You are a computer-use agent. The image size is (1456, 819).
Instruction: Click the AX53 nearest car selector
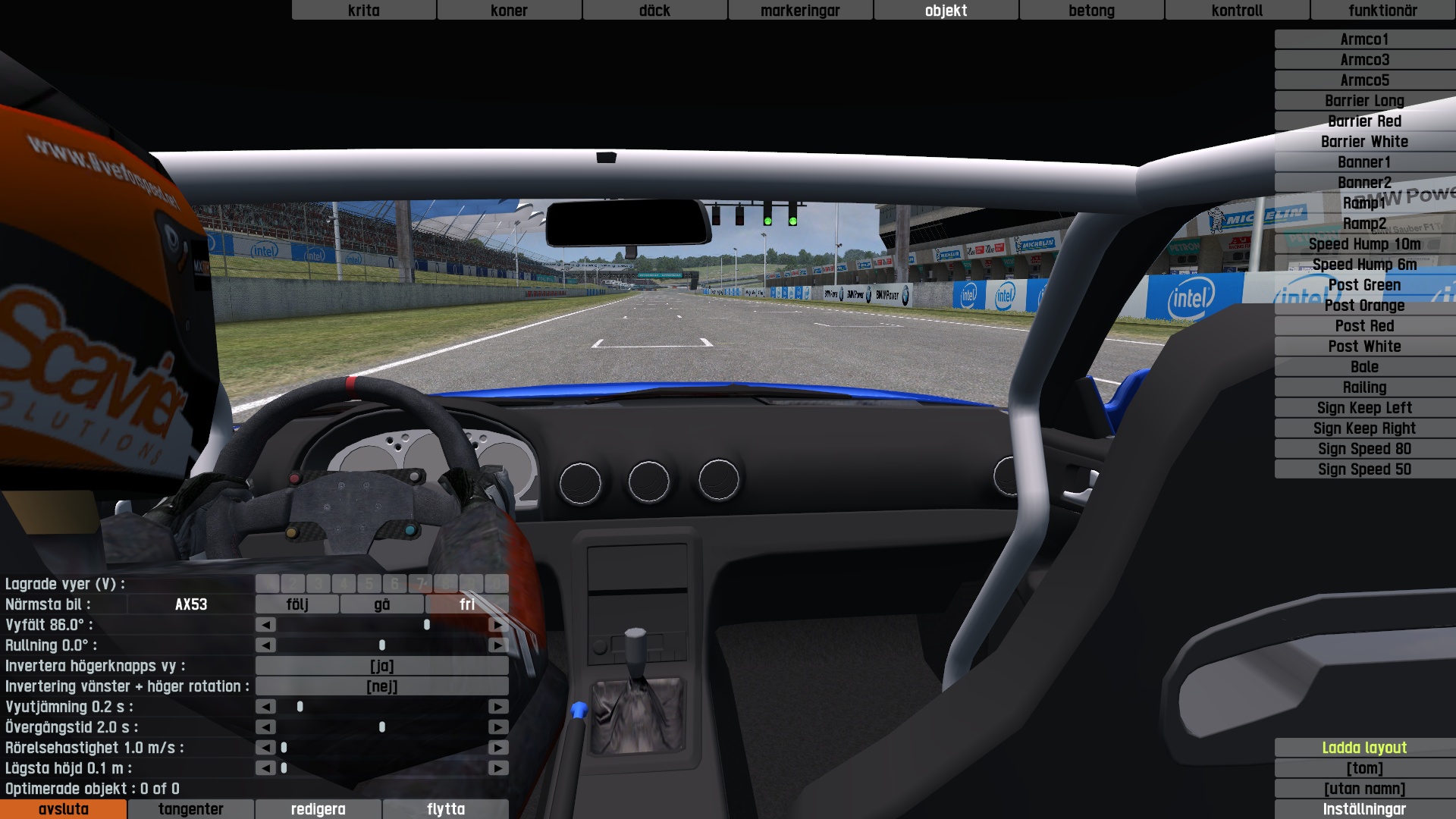coord(190,604)
